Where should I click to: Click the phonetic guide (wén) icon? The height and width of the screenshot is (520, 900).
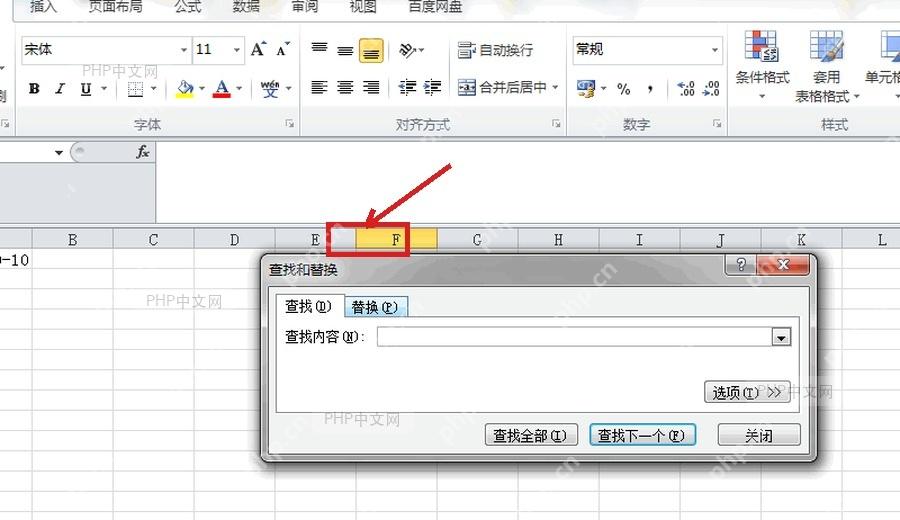tap(270, 88)
